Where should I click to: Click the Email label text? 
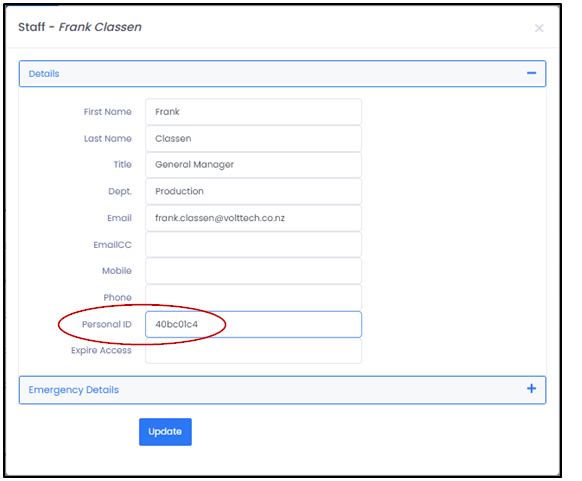coord(119,218)
